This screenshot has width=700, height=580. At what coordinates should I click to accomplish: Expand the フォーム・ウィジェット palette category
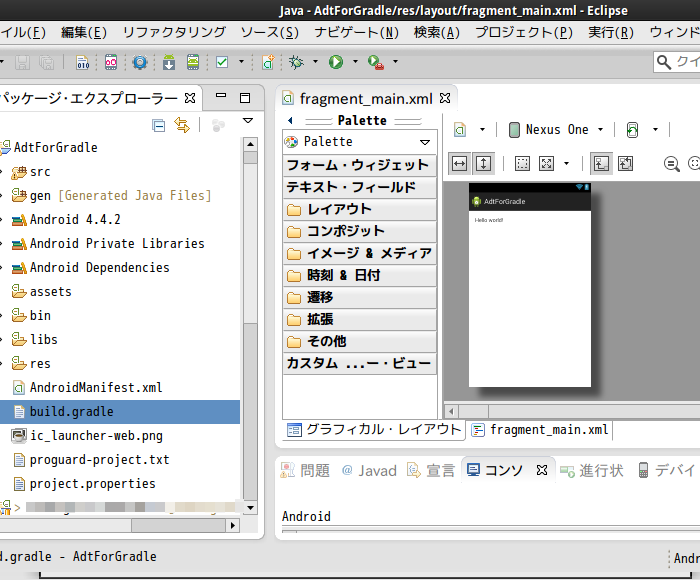click(x=359, y=165)
